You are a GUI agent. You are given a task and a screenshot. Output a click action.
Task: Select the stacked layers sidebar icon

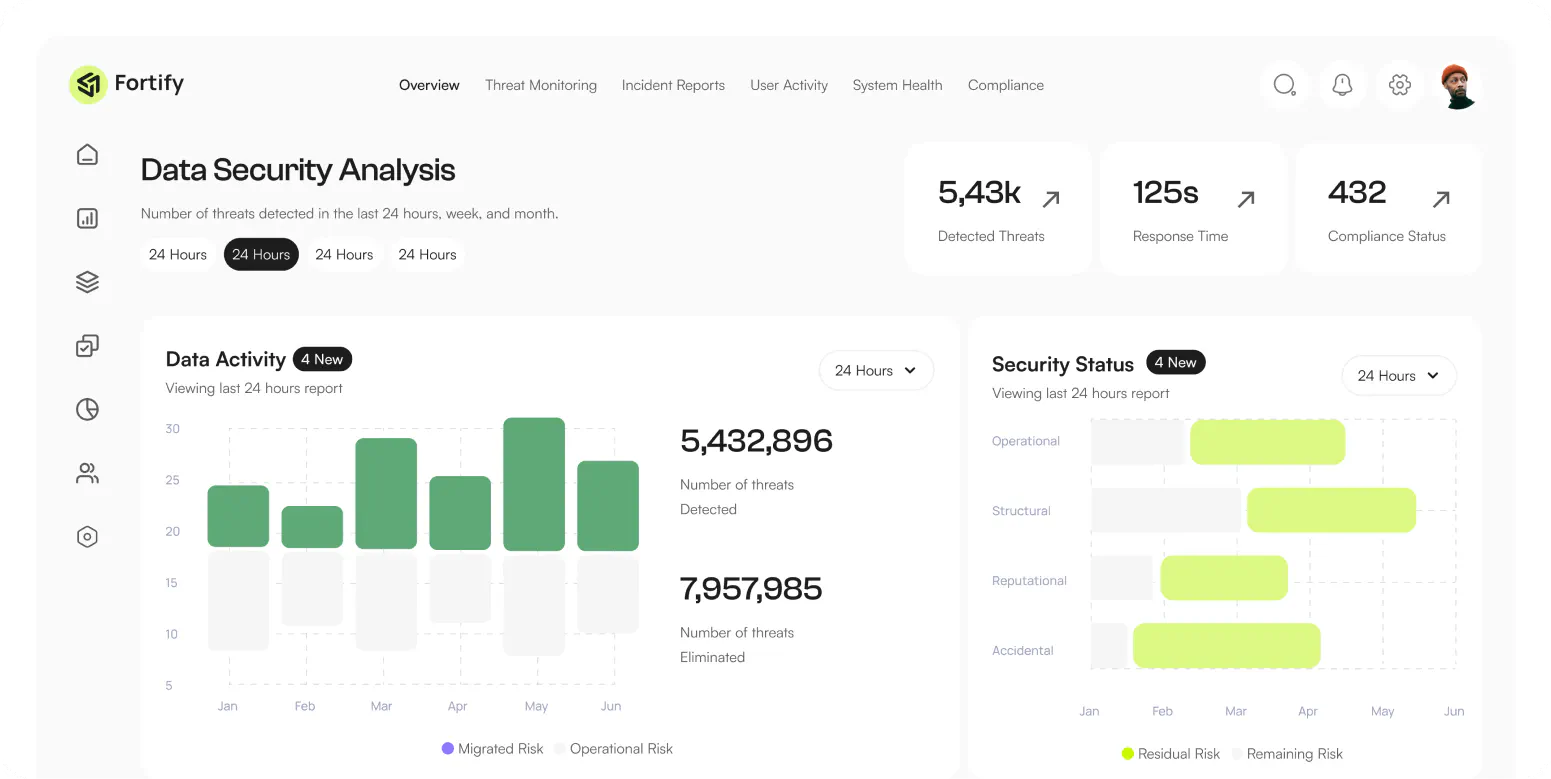88,282
